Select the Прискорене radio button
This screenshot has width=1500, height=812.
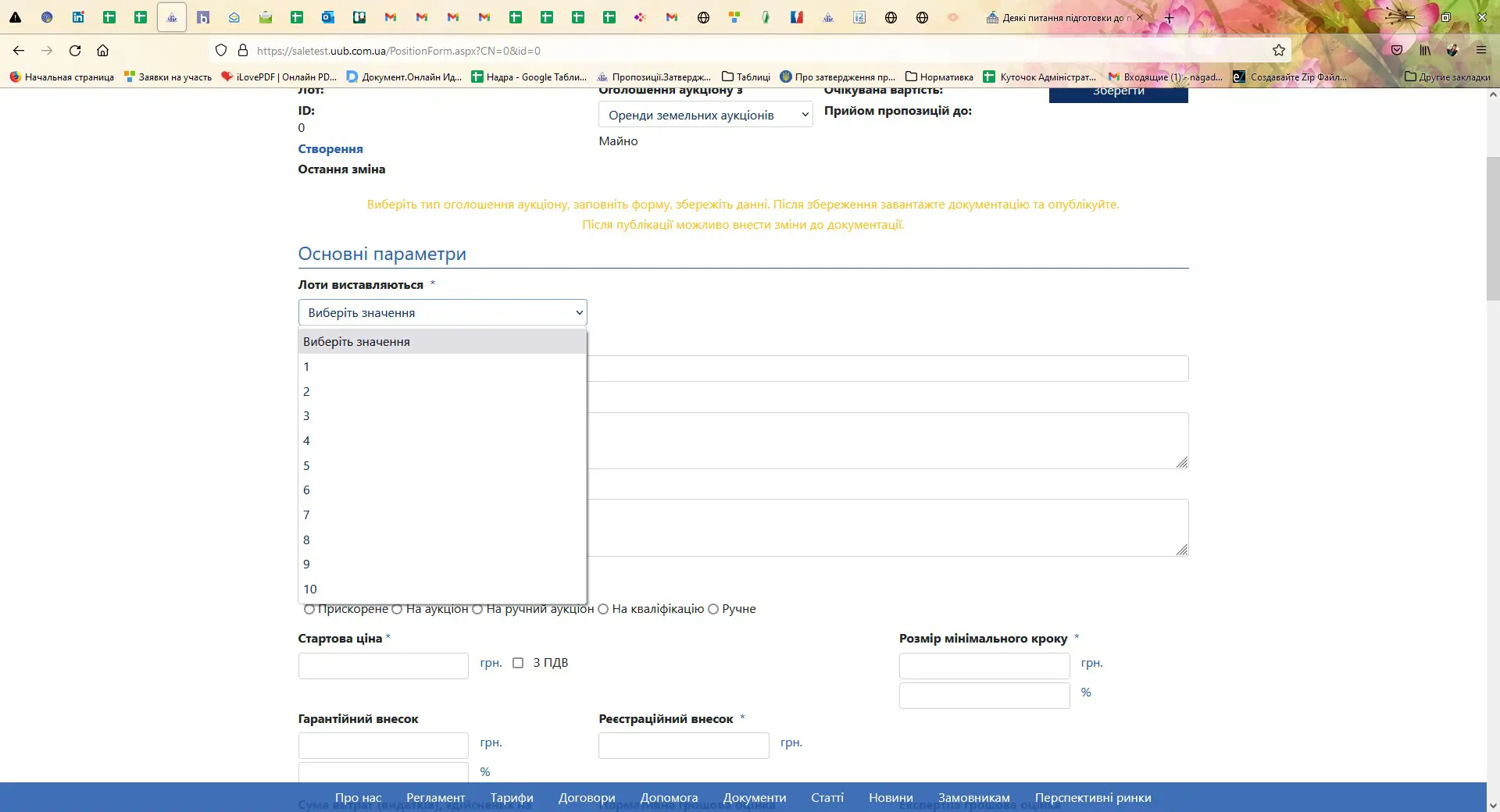click(x=309, y=609)
